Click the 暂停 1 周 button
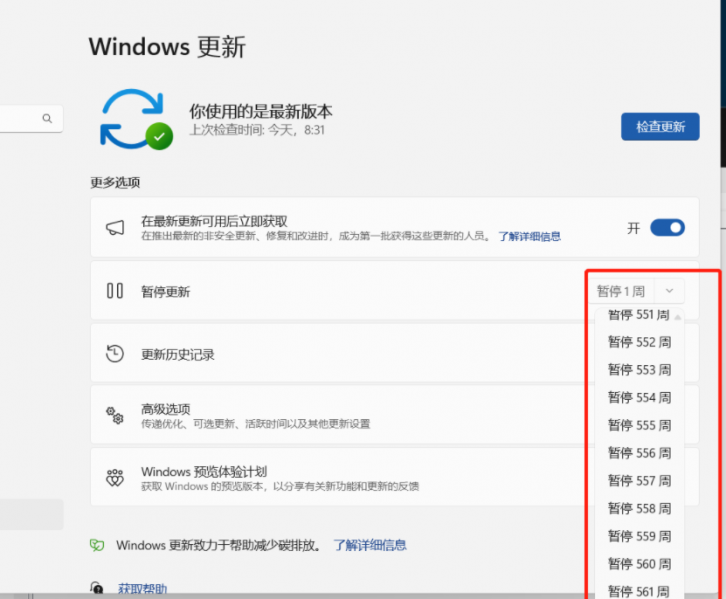The height and width of the screenshot is (599, 726). [621, 291]
